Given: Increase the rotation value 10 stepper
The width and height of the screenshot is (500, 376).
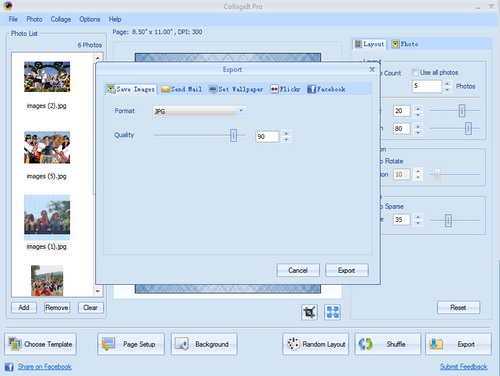Looking at the screenshot, I should click(418, 171).
